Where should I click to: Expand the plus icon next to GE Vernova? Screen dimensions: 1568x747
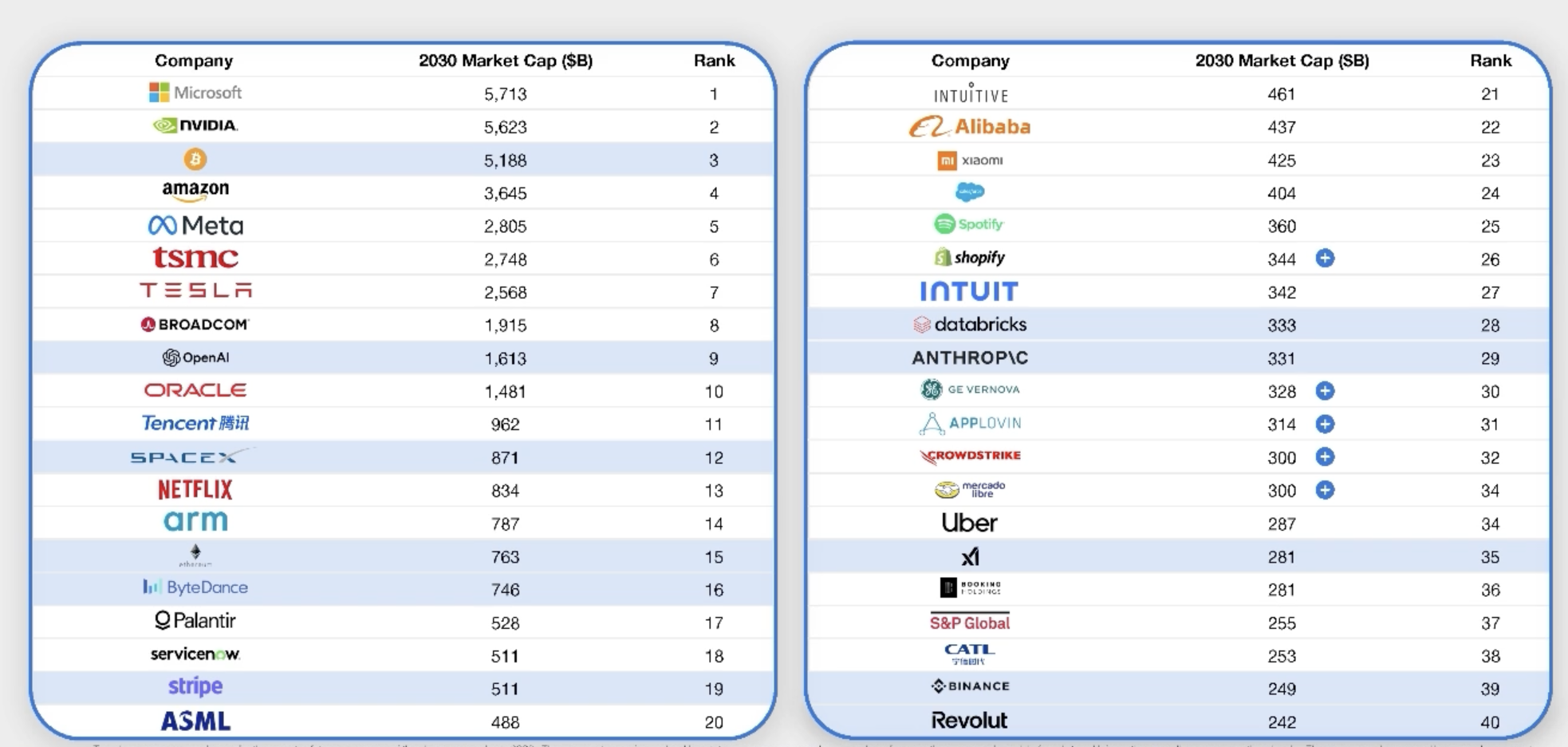[x=1325, y=391]
